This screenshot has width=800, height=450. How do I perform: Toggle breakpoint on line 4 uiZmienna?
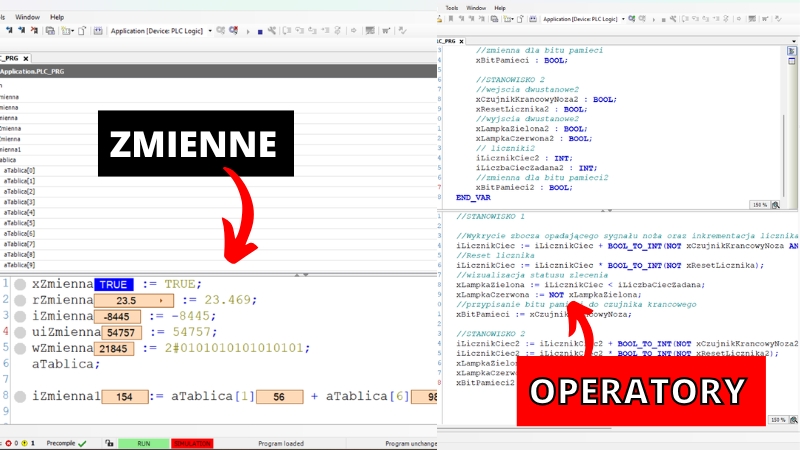point(20,333)
